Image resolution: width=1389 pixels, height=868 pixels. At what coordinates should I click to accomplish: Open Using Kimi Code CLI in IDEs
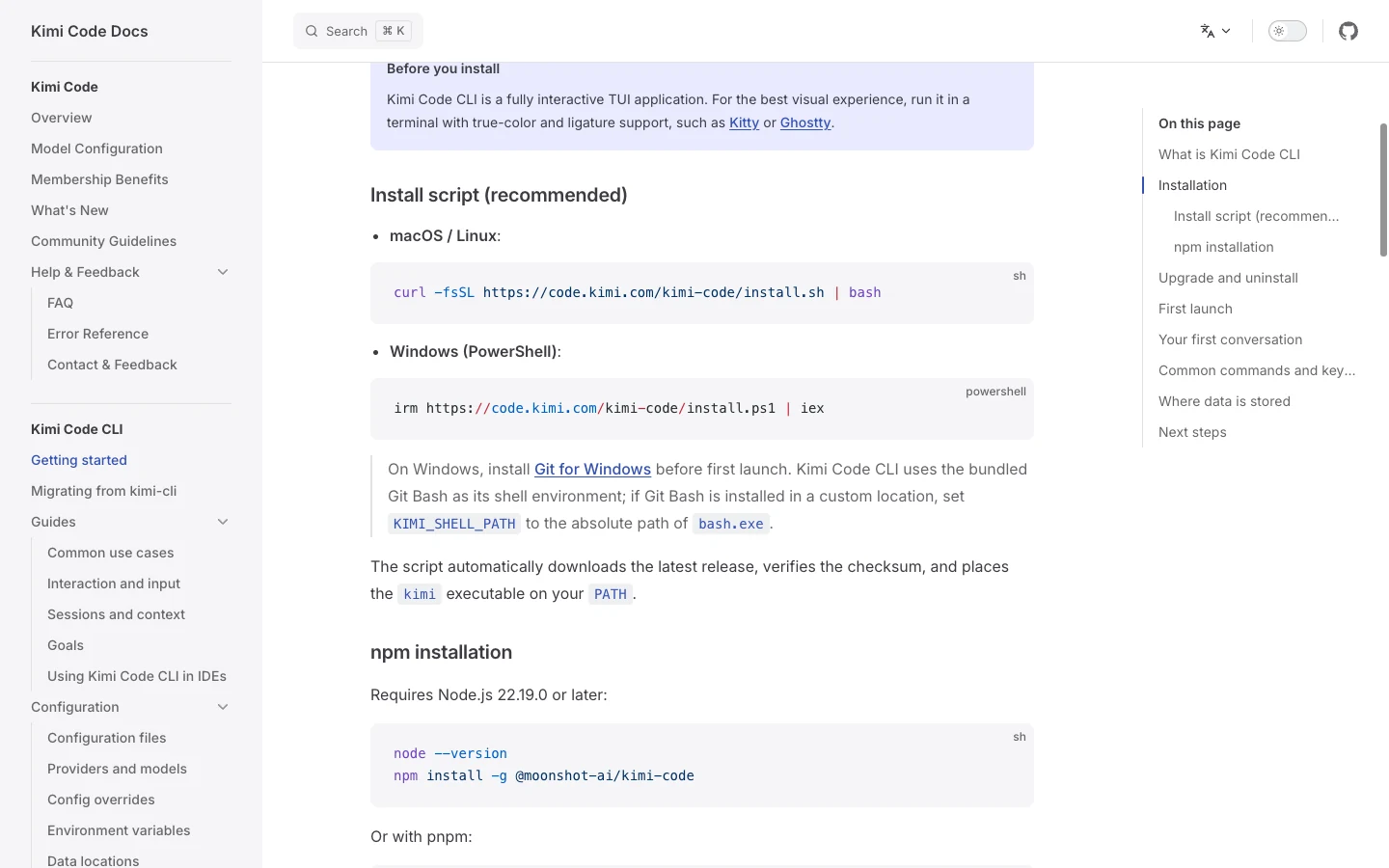pos(137,676)
